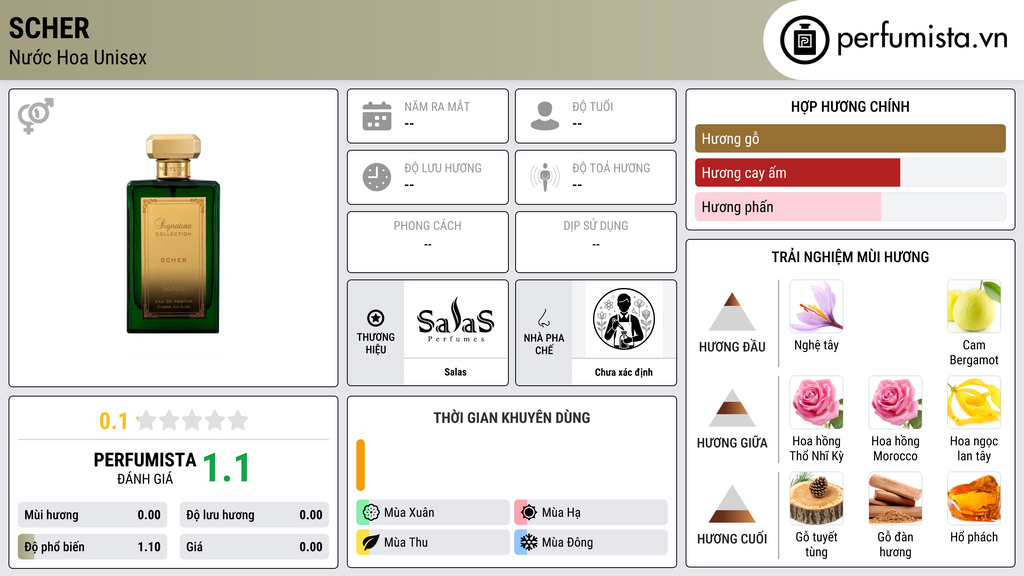Click the Chưa xác định perfumer label
Viewport: 1024px width, 576px height.
[624, 372]
